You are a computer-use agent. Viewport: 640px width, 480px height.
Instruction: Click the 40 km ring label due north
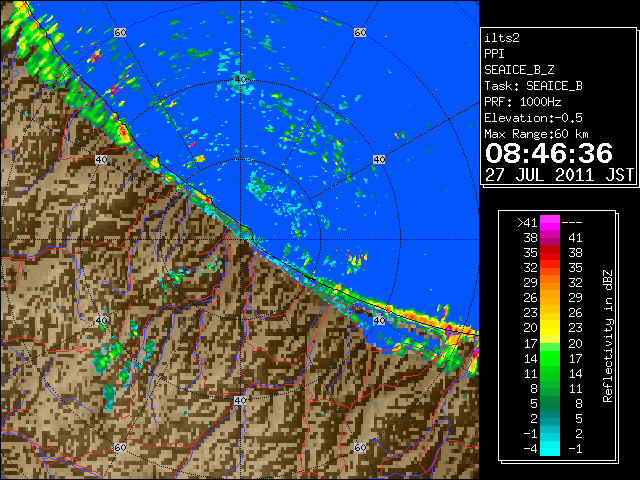240,80
